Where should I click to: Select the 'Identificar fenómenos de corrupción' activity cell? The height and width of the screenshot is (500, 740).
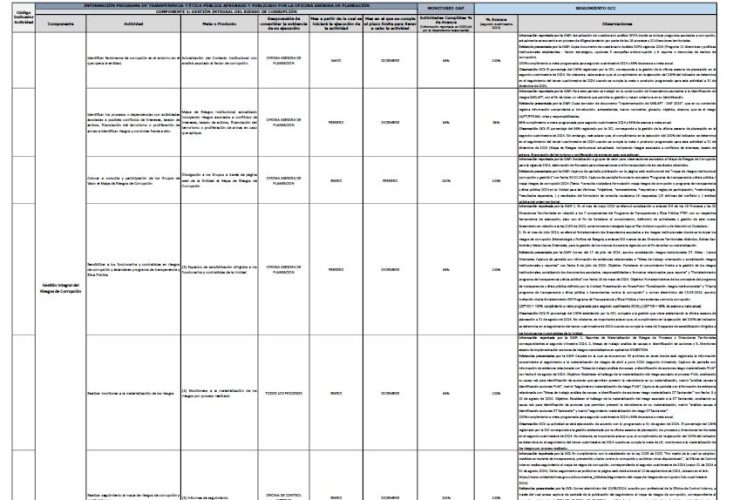[x=133, y=60]
